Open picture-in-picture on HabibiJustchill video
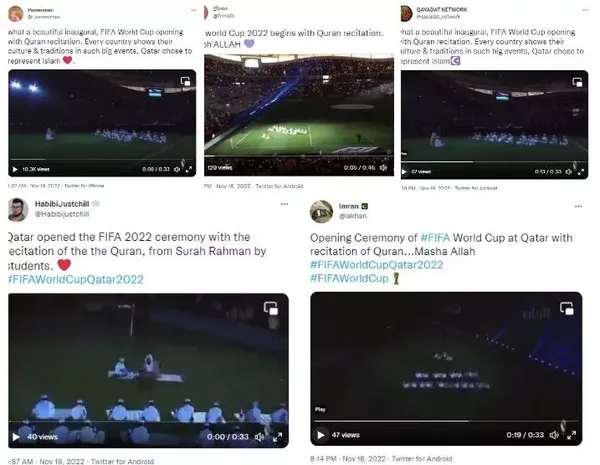 coord(271,308)
